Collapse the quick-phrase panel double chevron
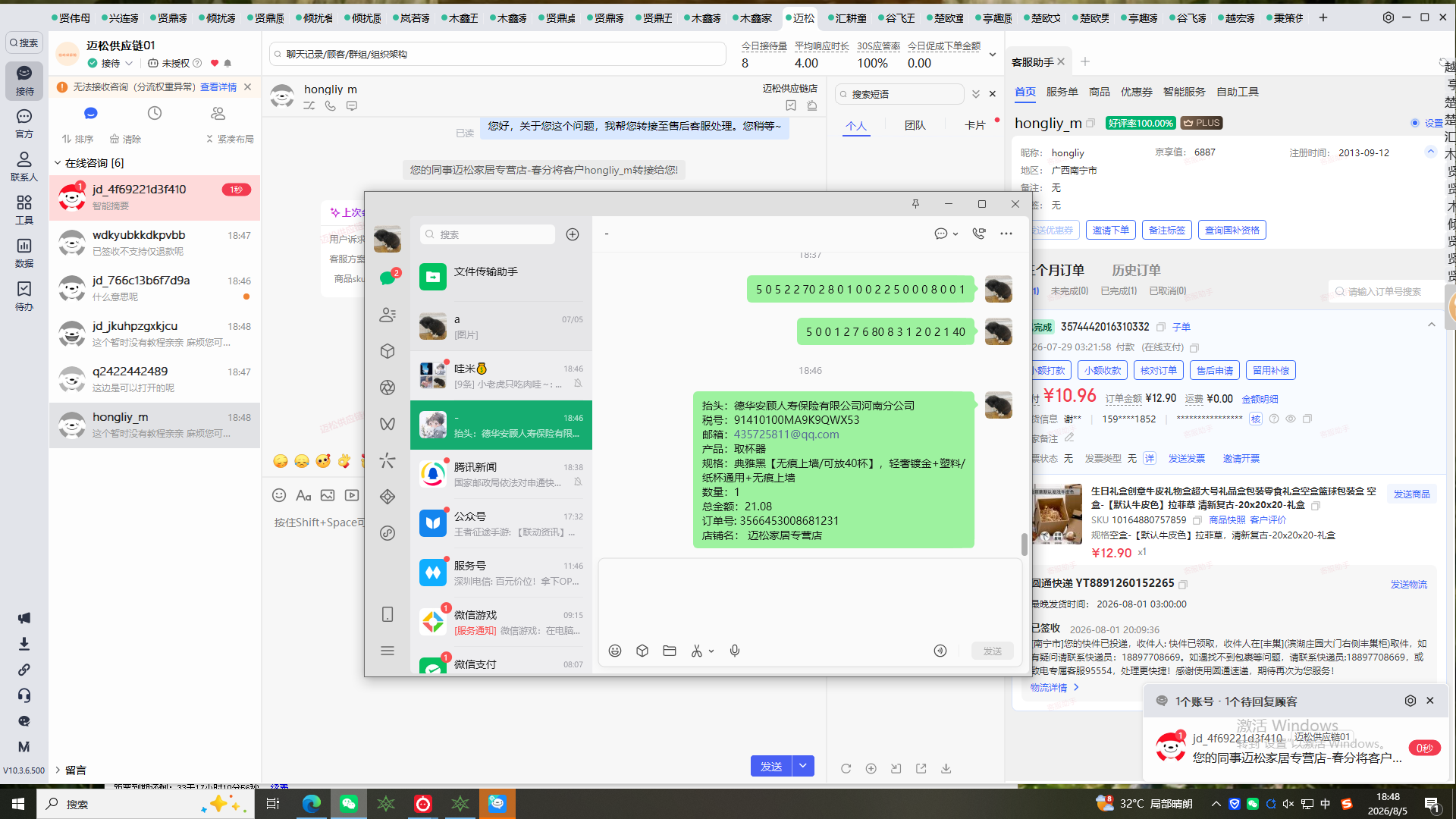This screenshot has height=819, width=1456. pyautogui.click(x=976, y=94)
